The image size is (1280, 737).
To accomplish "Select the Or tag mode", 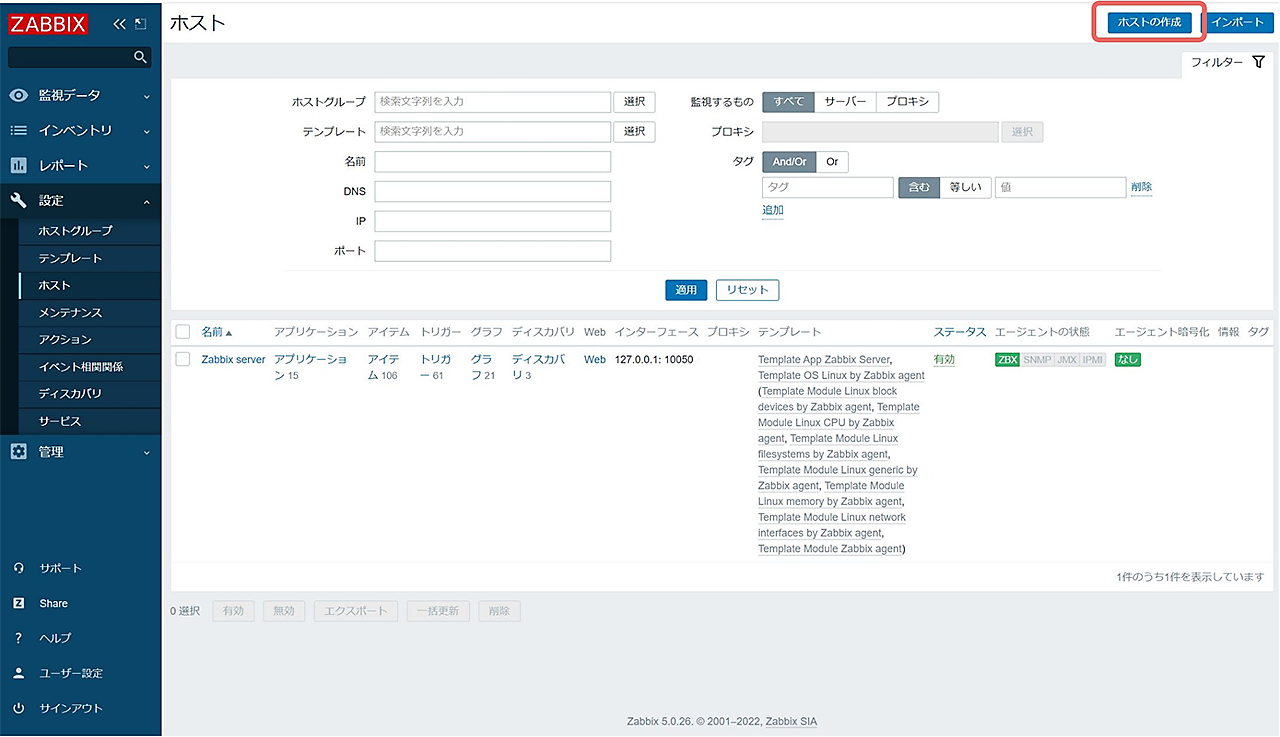I will click(832, 162).
